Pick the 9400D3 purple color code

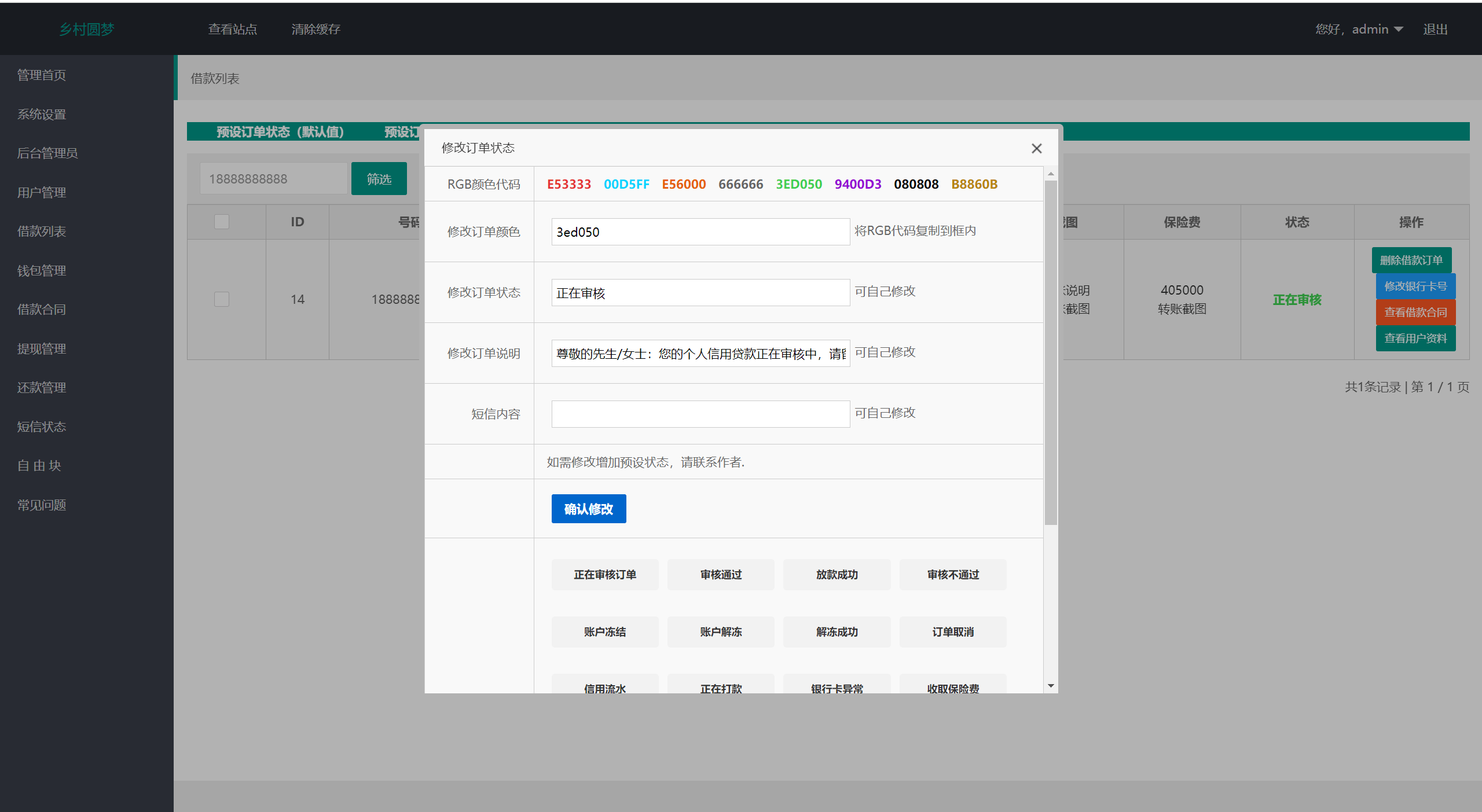pos(858,184)
